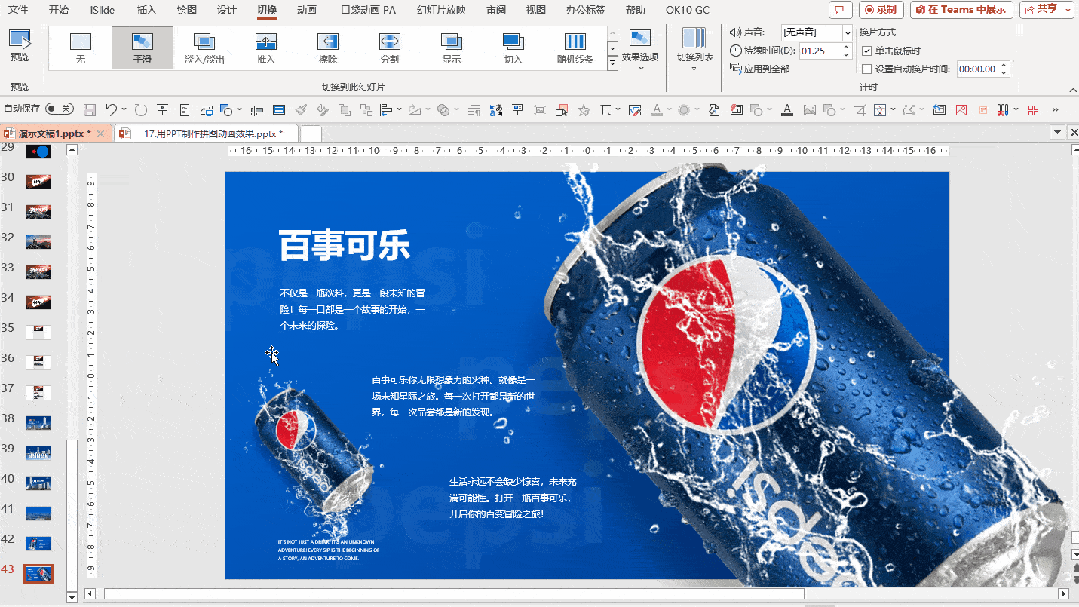The image size is (1079, 607).
Task: Click the small Pepsi can image on slide
Action: point(313,451)
